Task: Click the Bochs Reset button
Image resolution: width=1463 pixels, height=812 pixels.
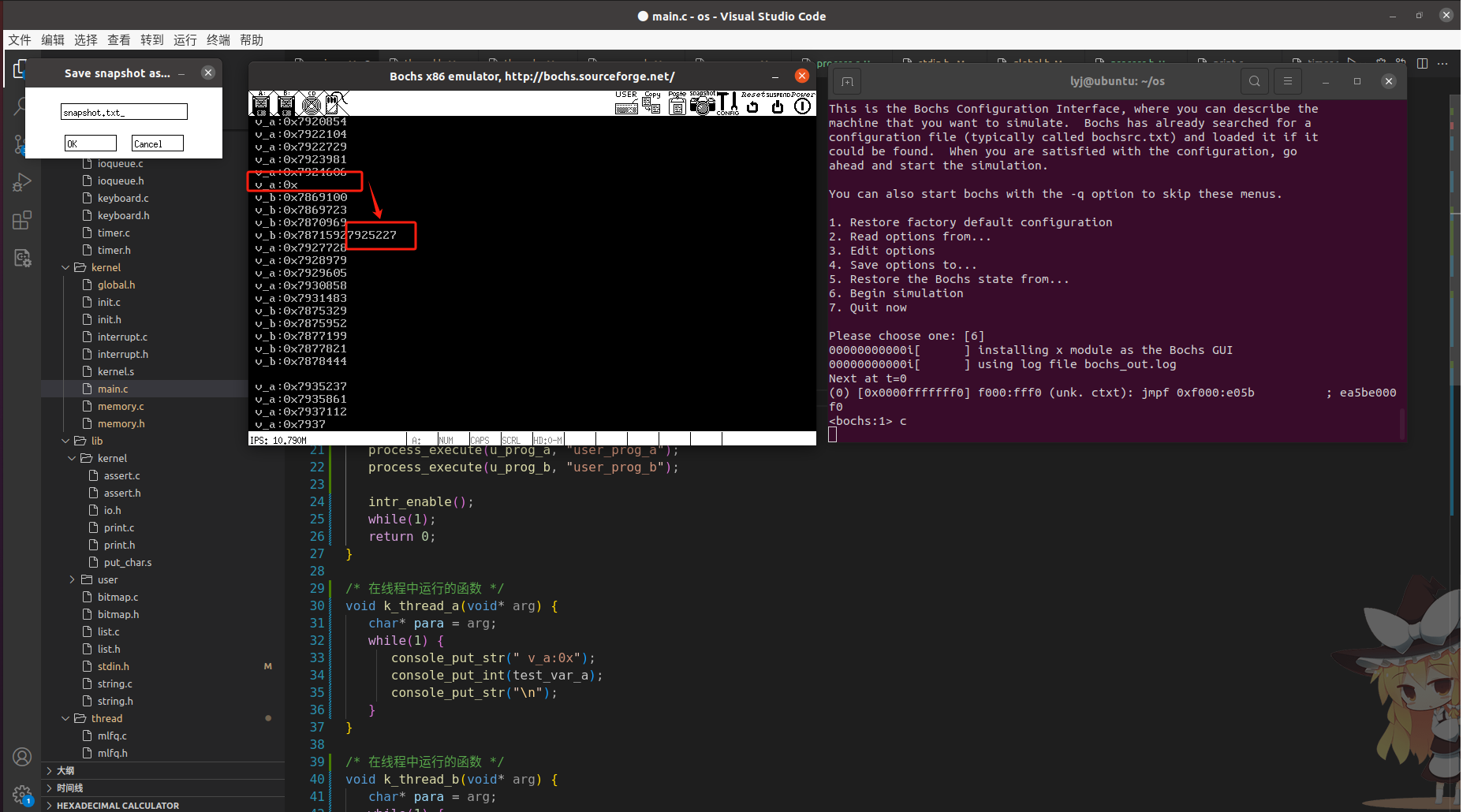Action: pyautogui.click(x=752, y=103)
